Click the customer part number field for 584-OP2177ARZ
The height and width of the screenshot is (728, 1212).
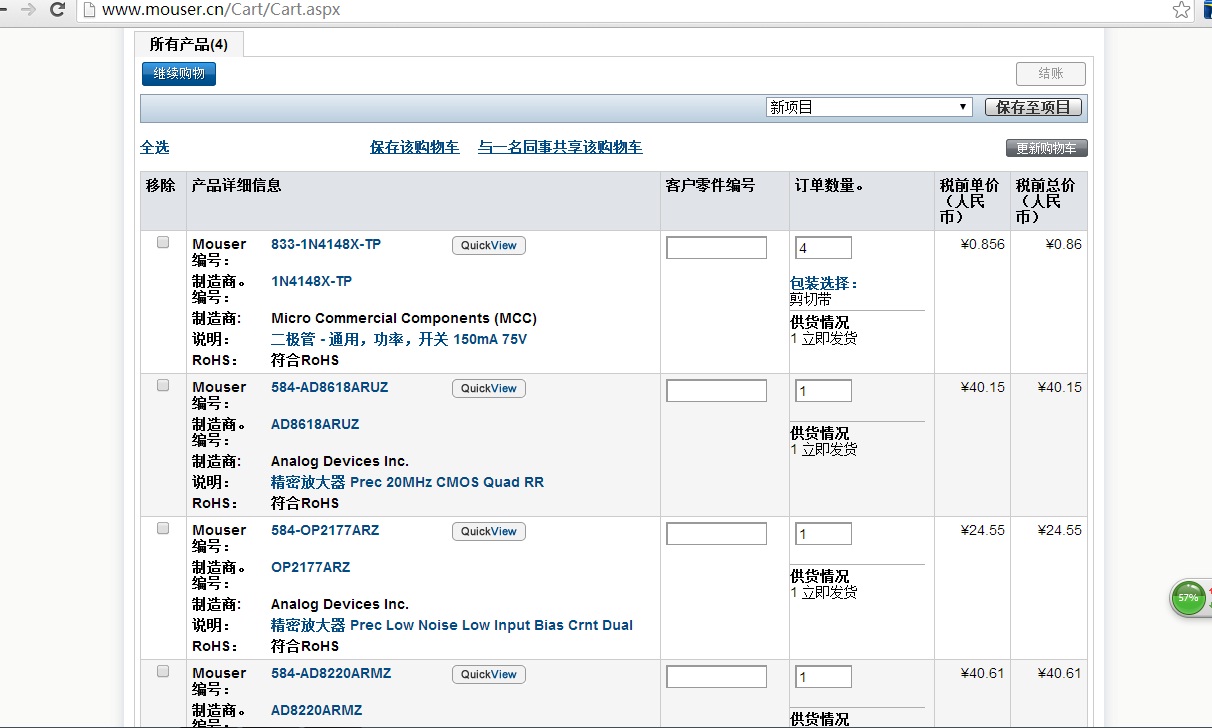pyautogui.click(x=716, y=533)
